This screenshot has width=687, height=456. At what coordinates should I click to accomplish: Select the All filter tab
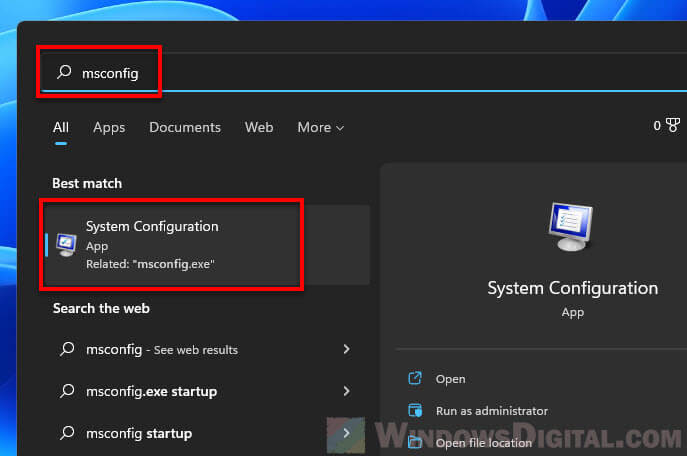[x=60, y=127]
